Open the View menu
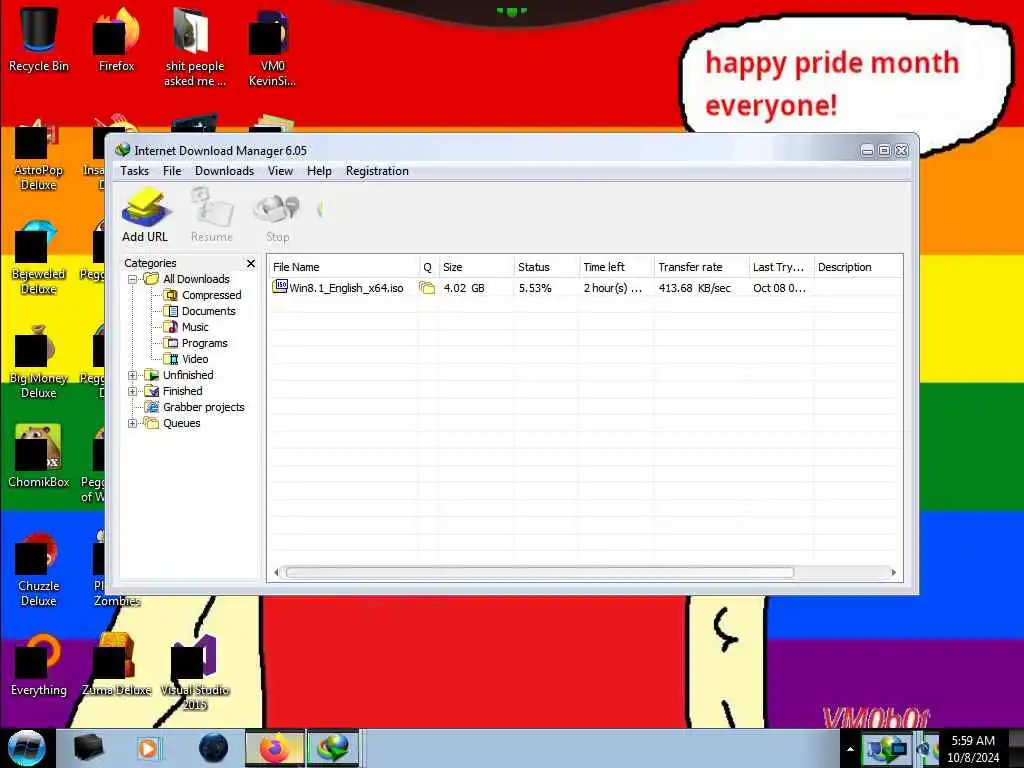Image resolution: width=1024 pixels, height=768 pixels. coord(280,171)
